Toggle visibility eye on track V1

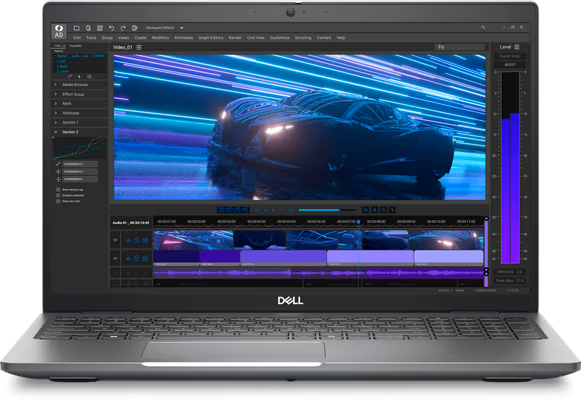(x=128, y=258)
